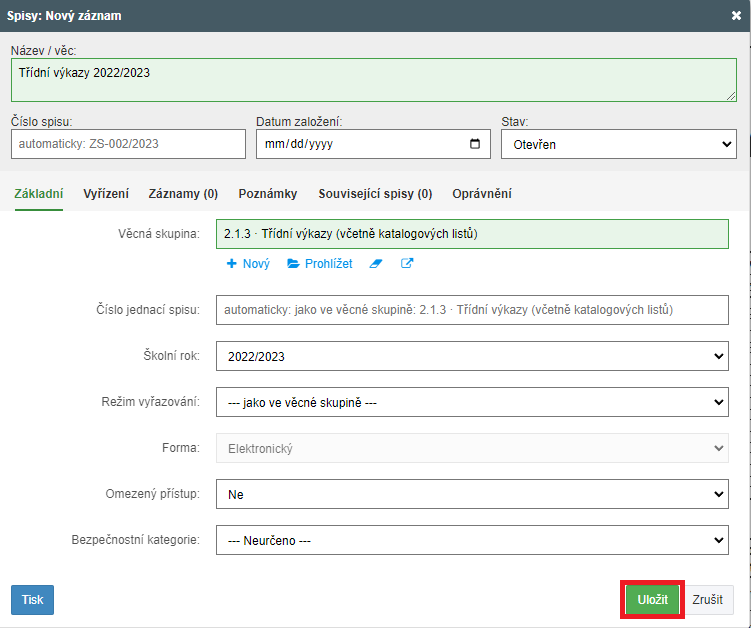Switch to the Vyřízení tab
The height and width of the screenshot is (628, 751).
(x=106, y=194)
